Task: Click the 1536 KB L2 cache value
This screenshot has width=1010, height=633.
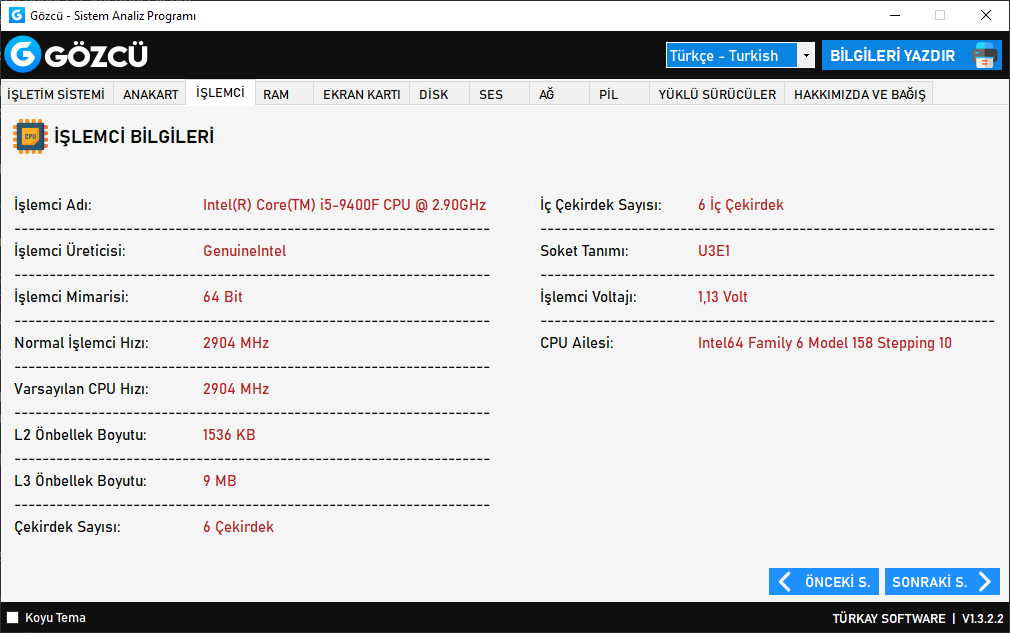Action: point(229,435)
